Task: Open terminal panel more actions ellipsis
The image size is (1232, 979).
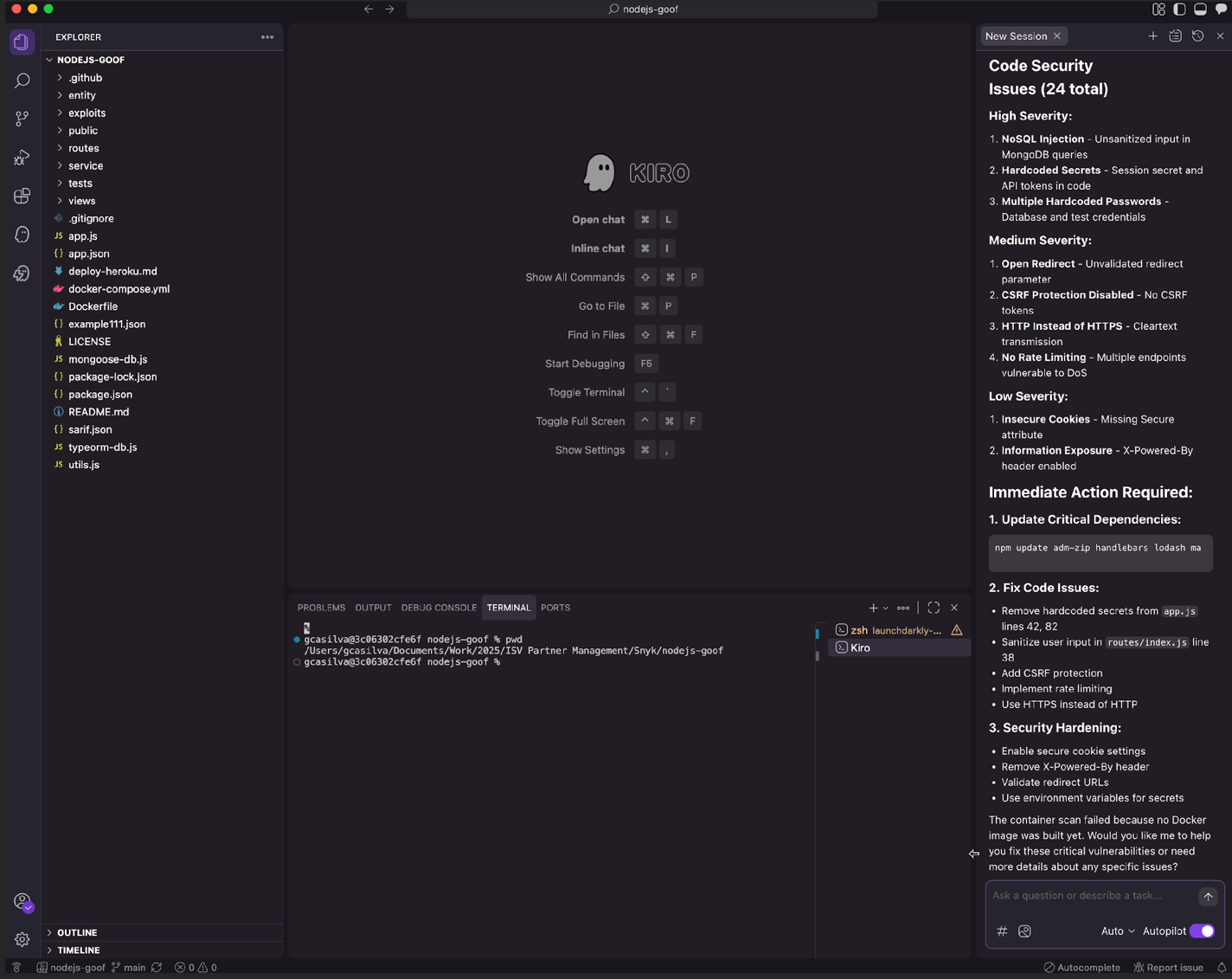Action: click(903, 608)
